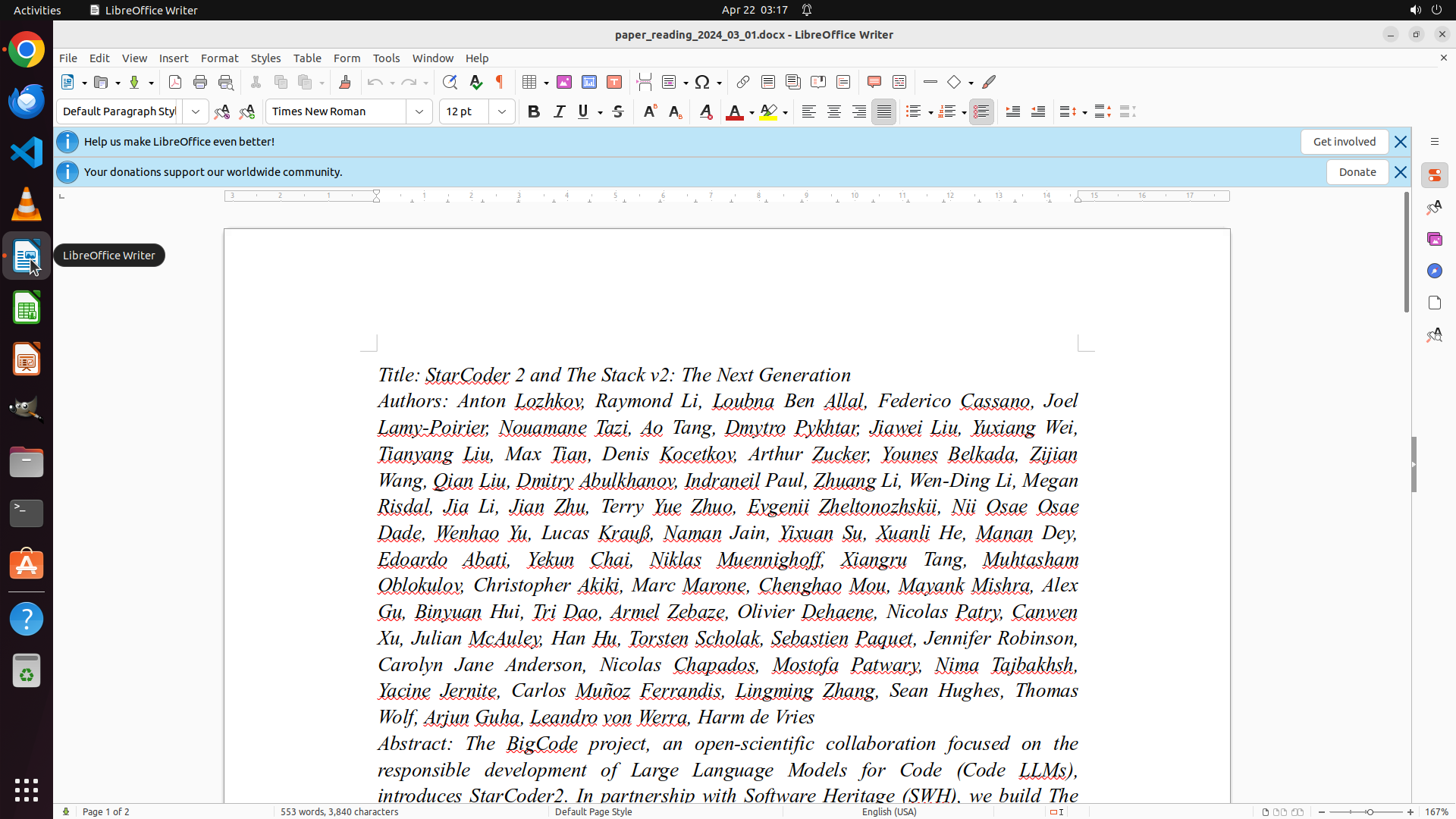
Task: Toggle Italic formatting
Action: pos(559,111)
